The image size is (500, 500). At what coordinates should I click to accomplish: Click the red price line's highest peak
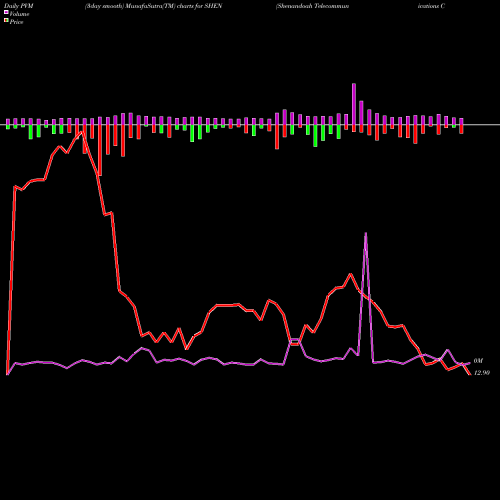(x=81, y=132)
